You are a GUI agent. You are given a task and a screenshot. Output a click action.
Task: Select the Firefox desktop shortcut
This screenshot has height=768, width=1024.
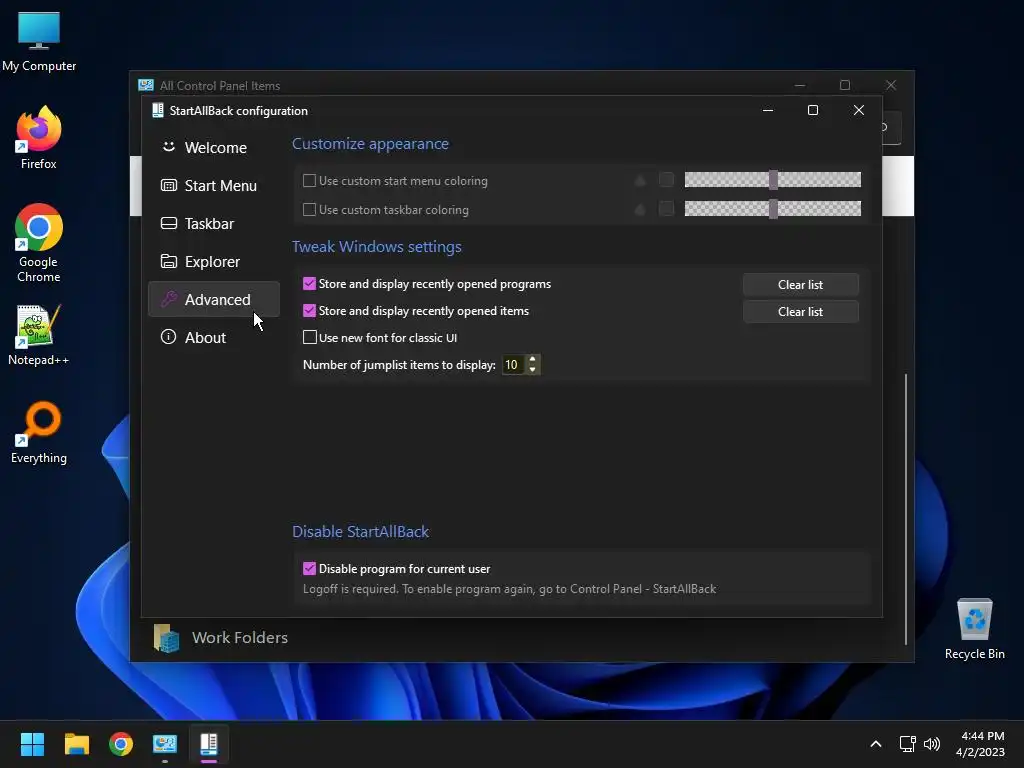pyautogui.click(x=39, y=138)
